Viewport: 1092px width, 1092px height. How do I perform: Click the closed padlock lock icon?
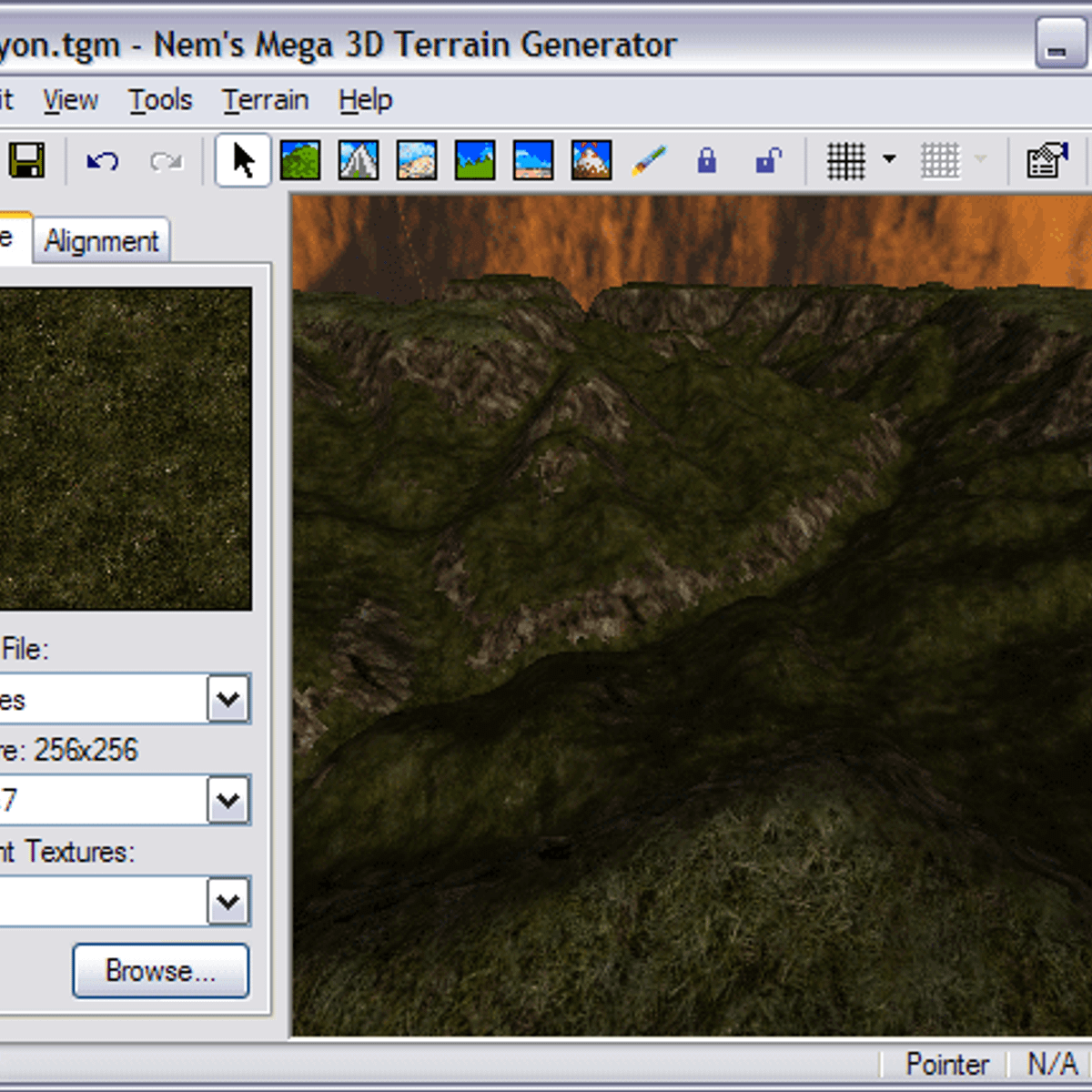click(x=707, y=161)
